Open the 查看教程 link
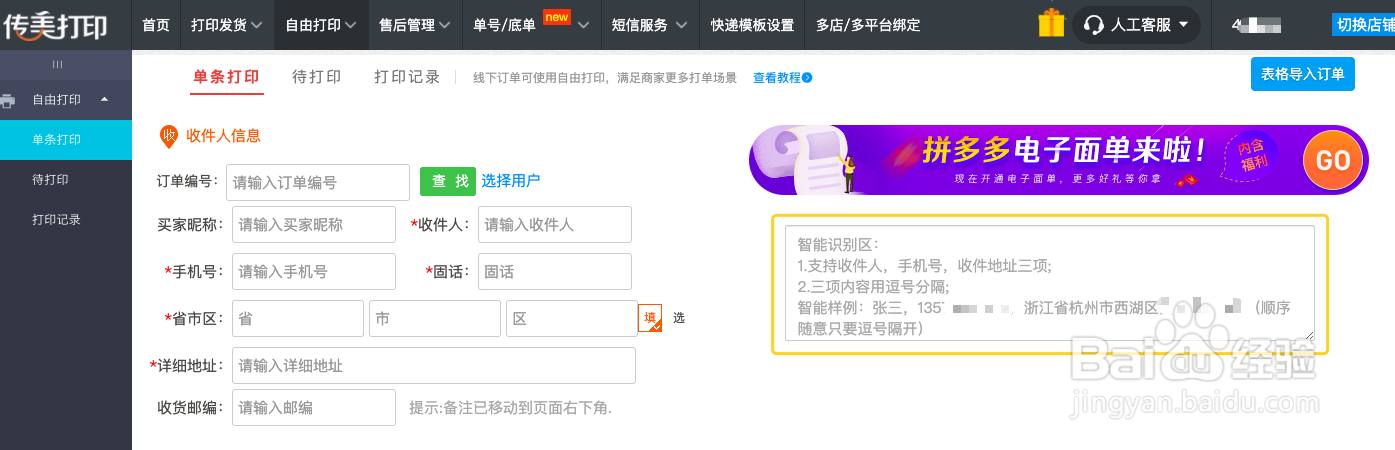The height and width of the screenshot is (450, 1395). (782, 78)
